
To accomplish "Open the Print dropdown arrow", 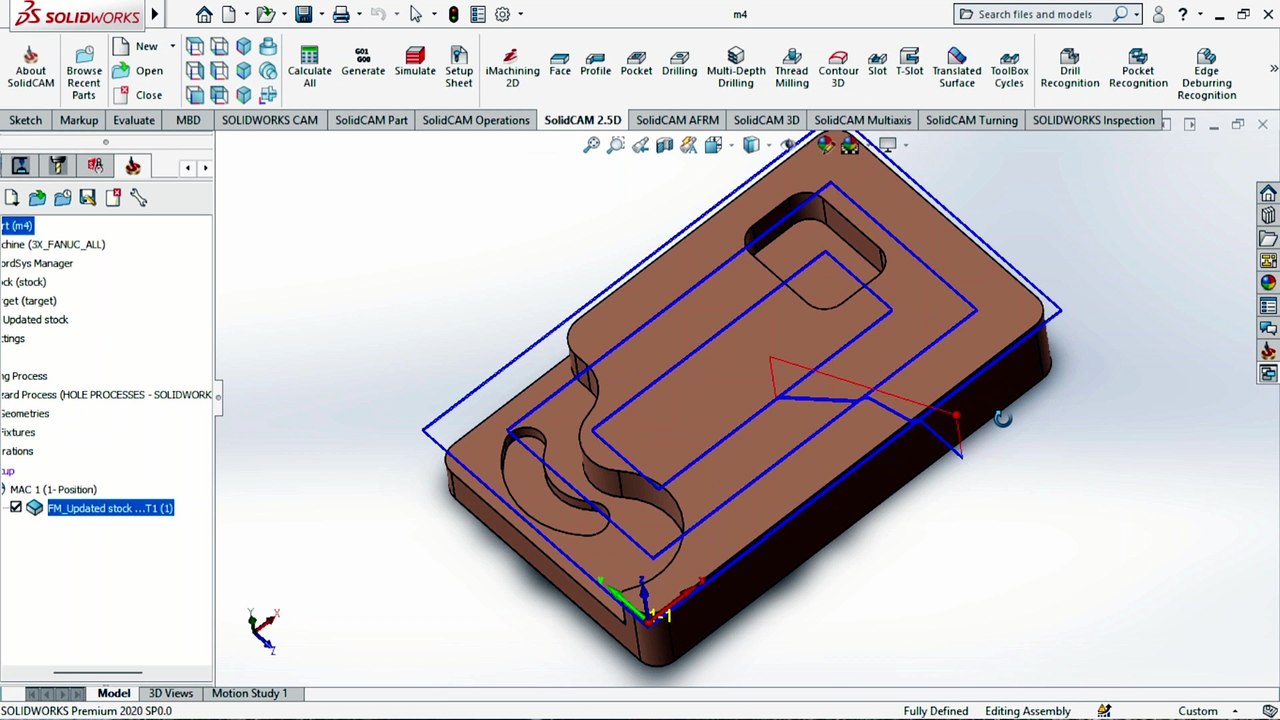I will coord(359,14).
